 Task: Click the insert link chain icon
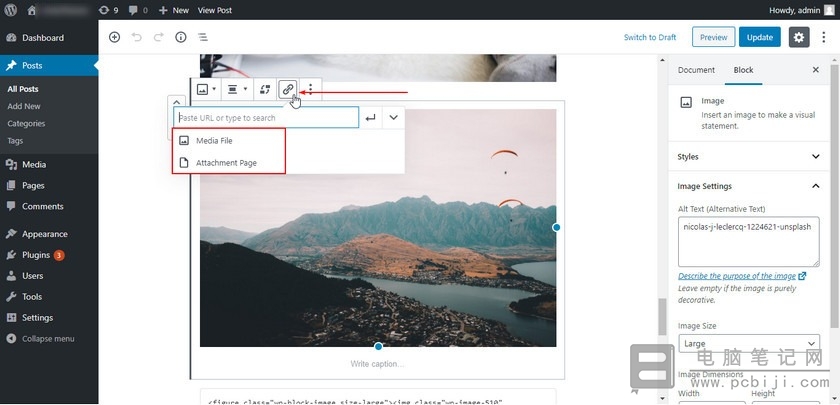pyautogui.click(x=288, y=89)
